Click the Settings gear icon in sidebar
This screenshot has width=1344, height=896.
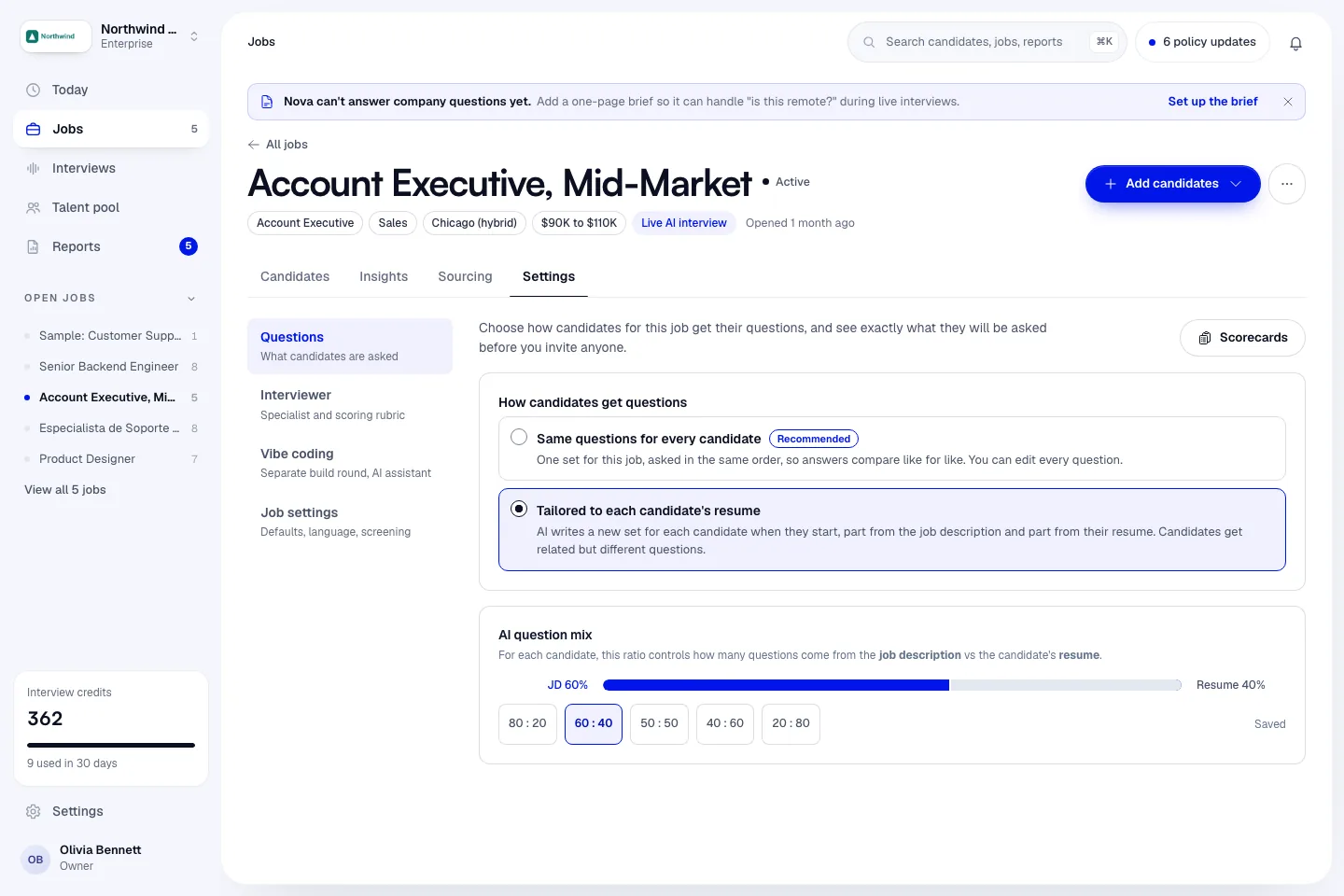[x=34, y=812]
